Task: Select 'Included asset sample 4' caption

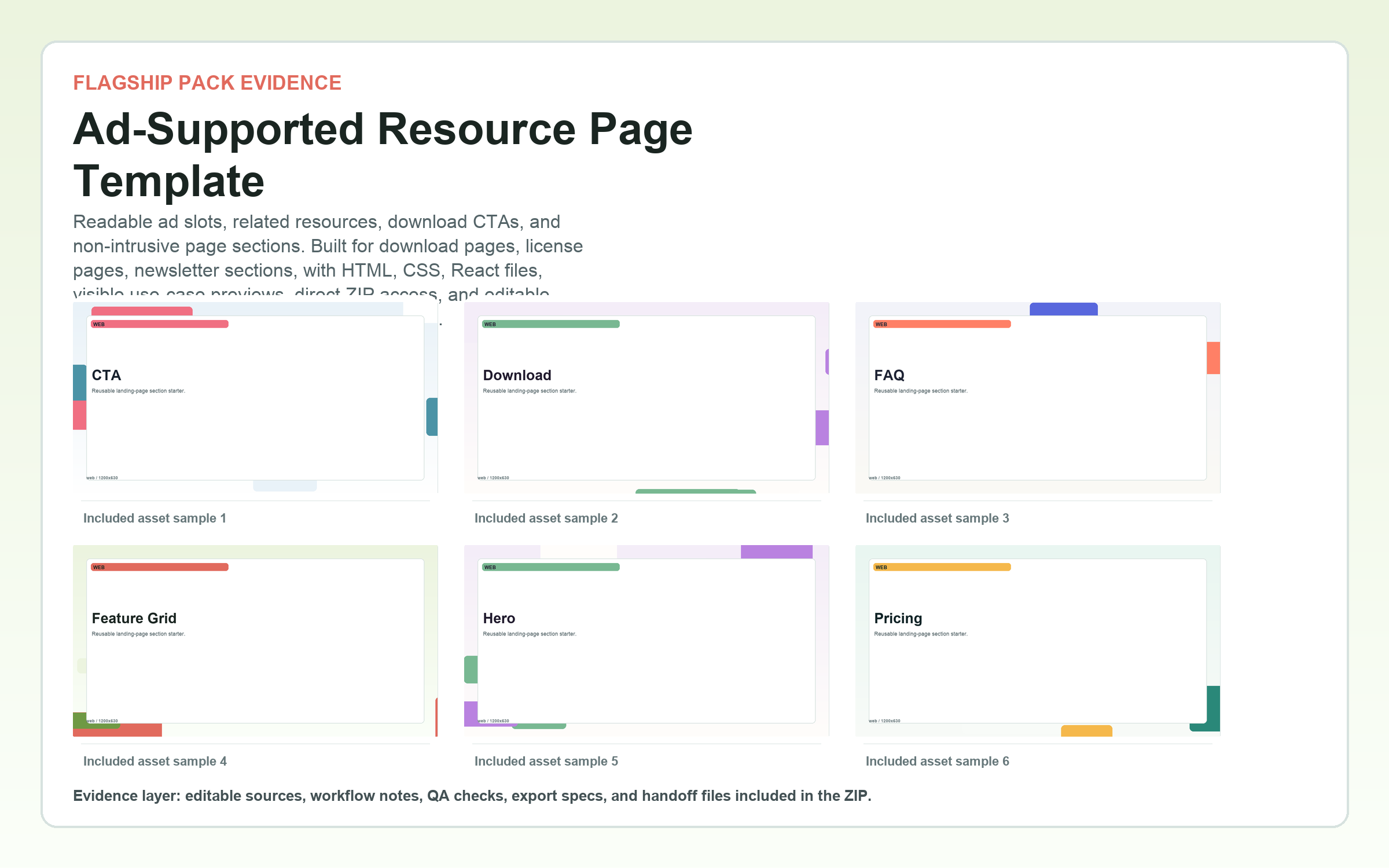Action: (x=155, y=762)
